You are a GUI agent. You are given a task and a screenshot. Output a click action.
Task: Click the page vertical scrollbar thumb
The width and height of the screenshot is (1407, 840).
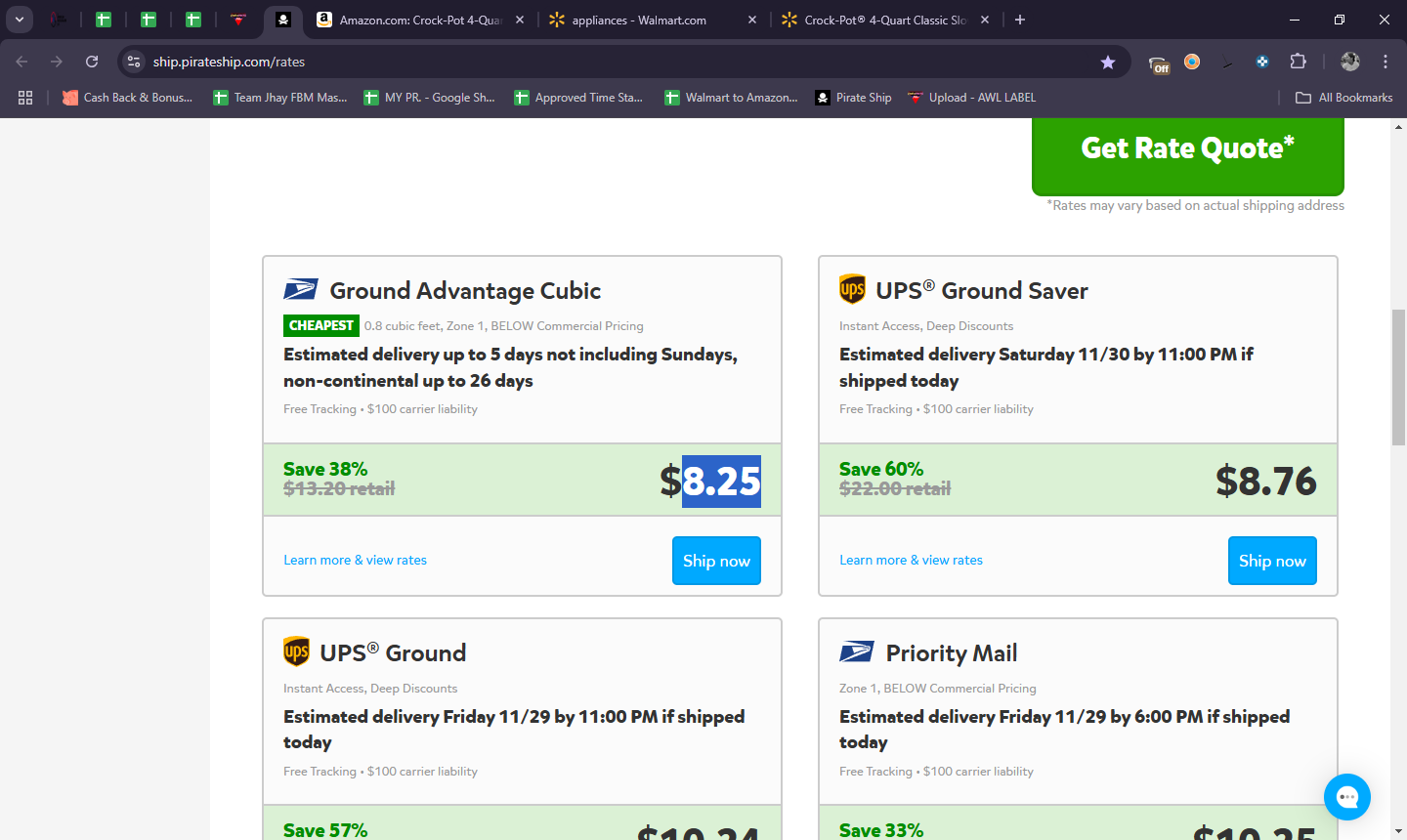coord(1398,376)
